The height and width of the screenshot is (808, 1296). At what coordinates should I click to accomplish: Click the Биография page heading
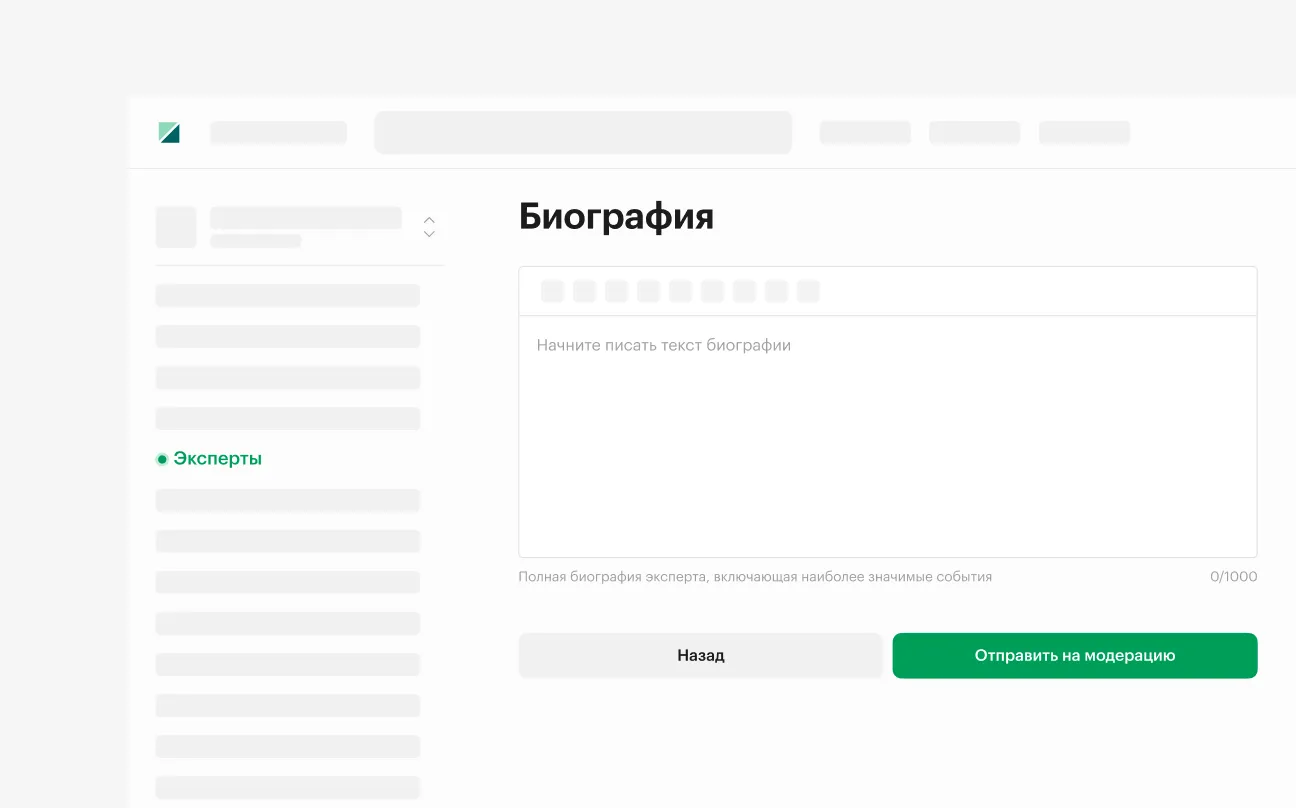(616, 216)
